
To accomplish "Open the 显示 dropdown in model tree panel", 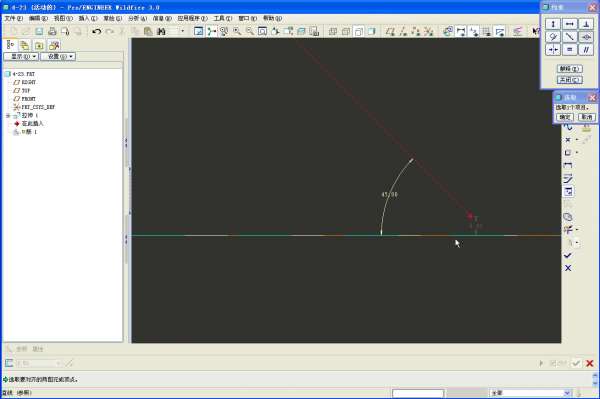I will tap(21, 57).
